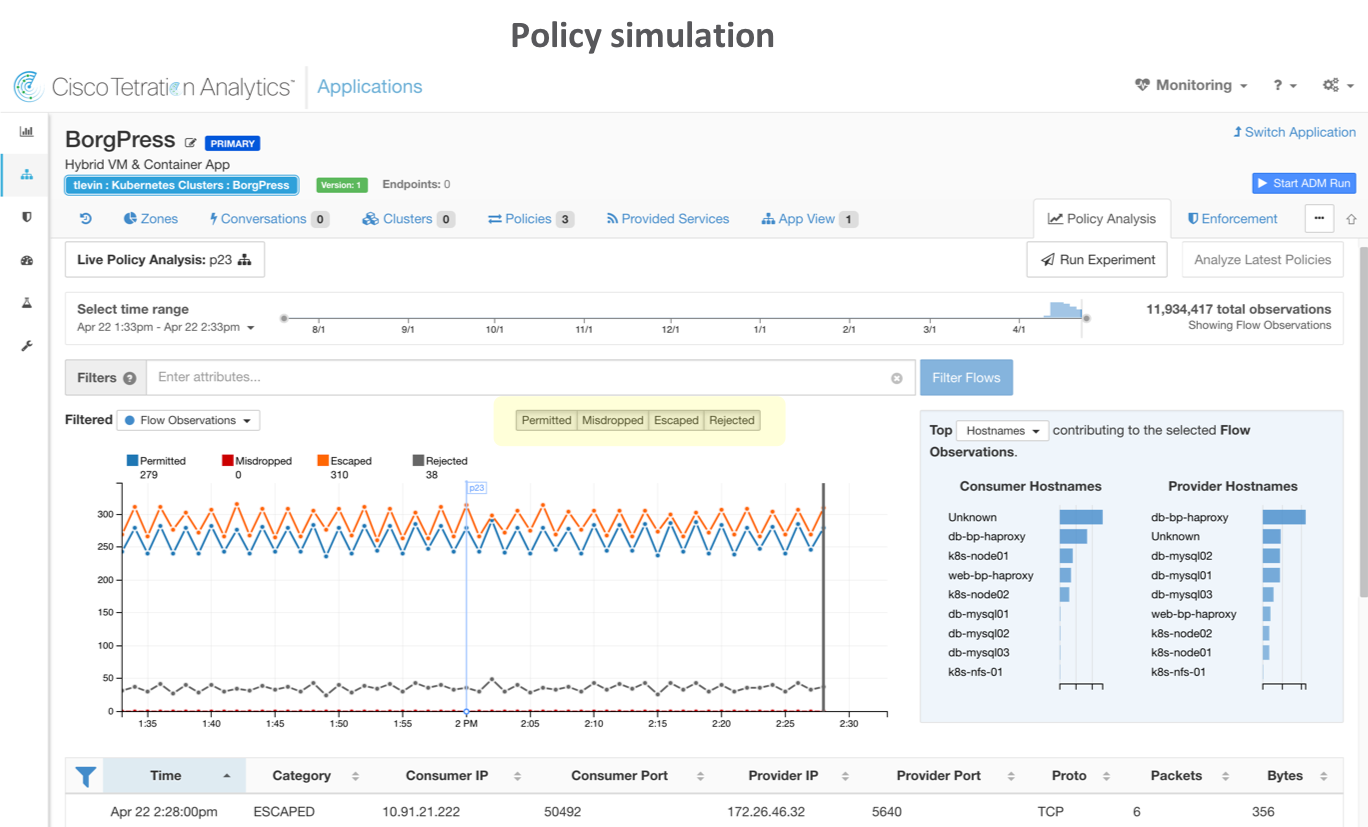Open the wrench maintenance icon in sidebar
The image size is (1368, 827).
click(26, 346)
